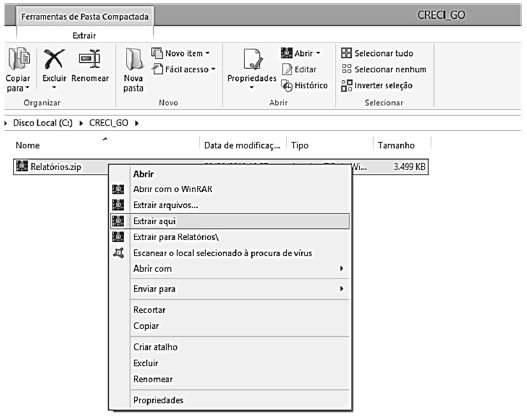The width and height of the screenshot is (527, 418).
Task: Open the Extrair ribbon tab
Action: [84, 36]
